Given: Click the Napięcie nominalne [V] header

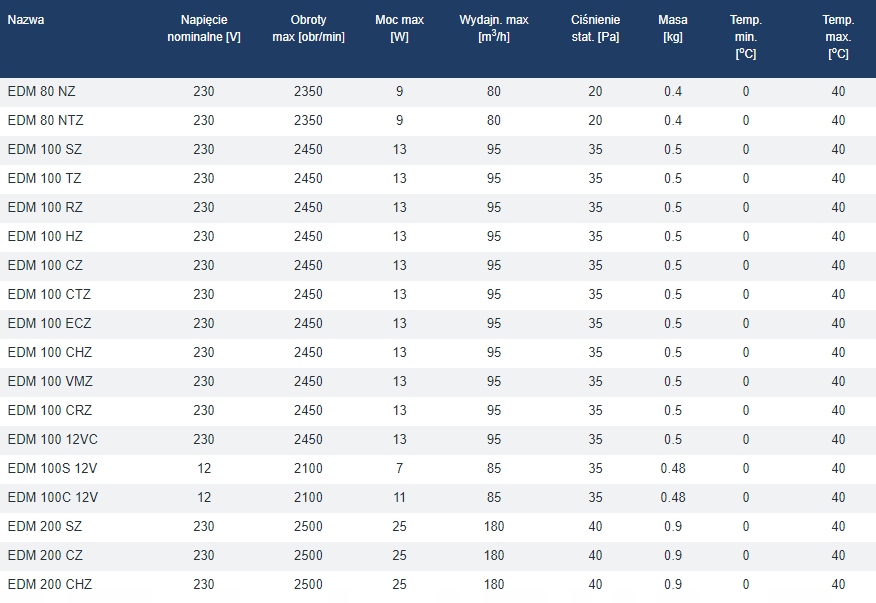Looking at the screenshot, I should pos(204,29).
